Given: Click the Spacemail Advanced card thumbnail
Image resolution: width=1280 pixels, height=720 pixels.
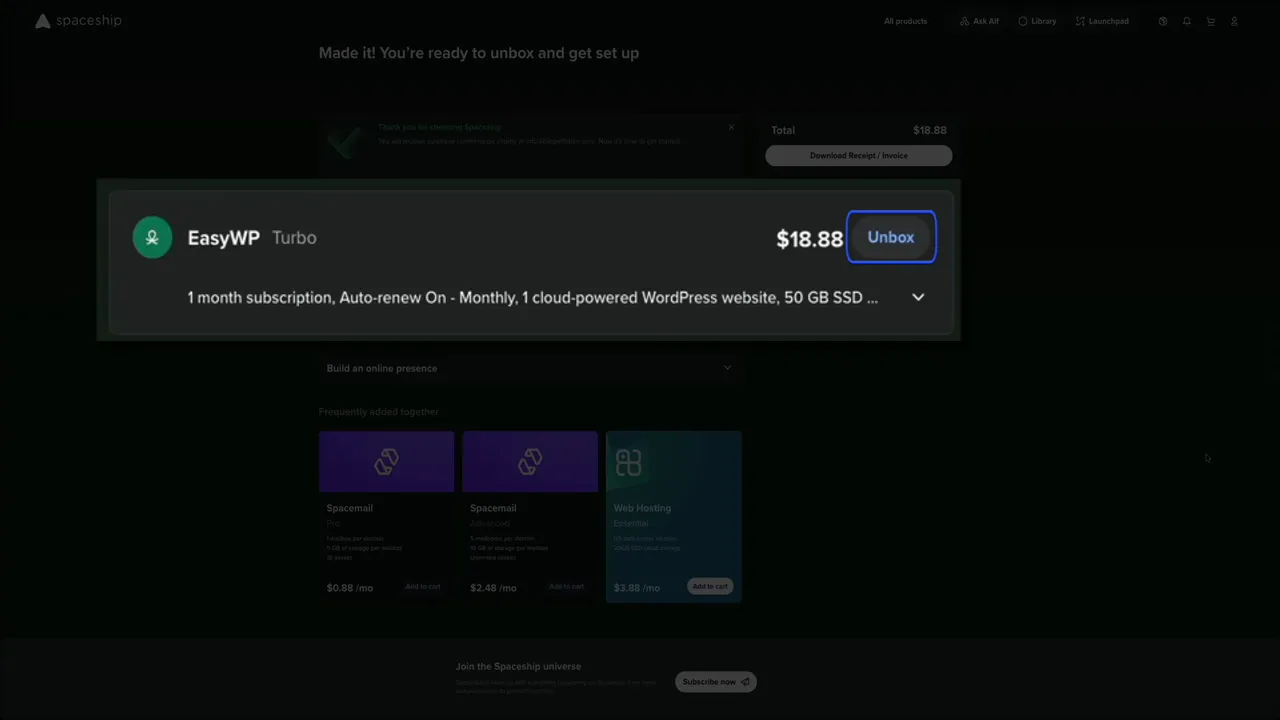Looking at the screenshot, I should (x=530, y=462).
